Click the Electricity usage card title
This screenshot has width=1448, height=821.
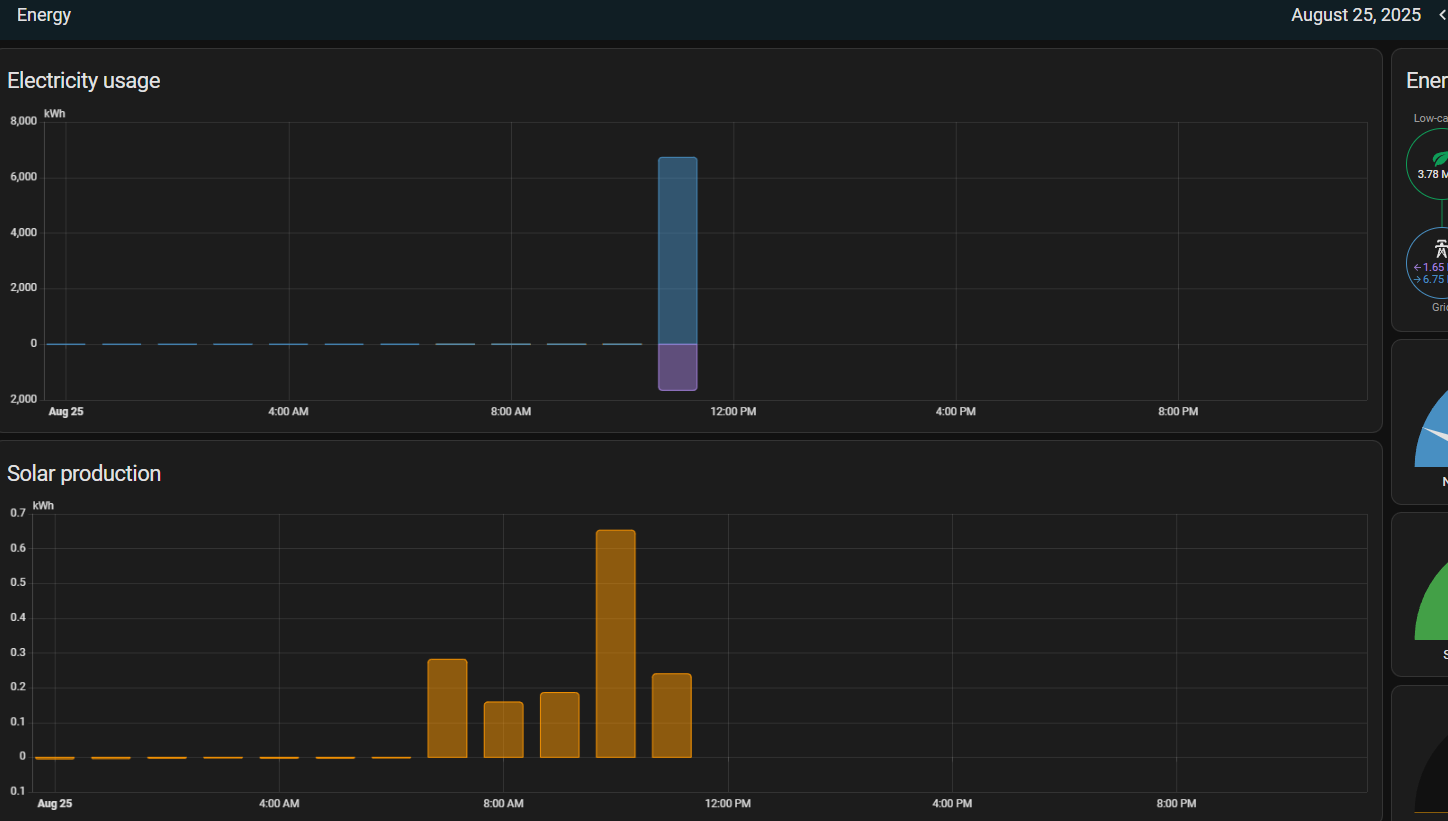click(84, 81)
